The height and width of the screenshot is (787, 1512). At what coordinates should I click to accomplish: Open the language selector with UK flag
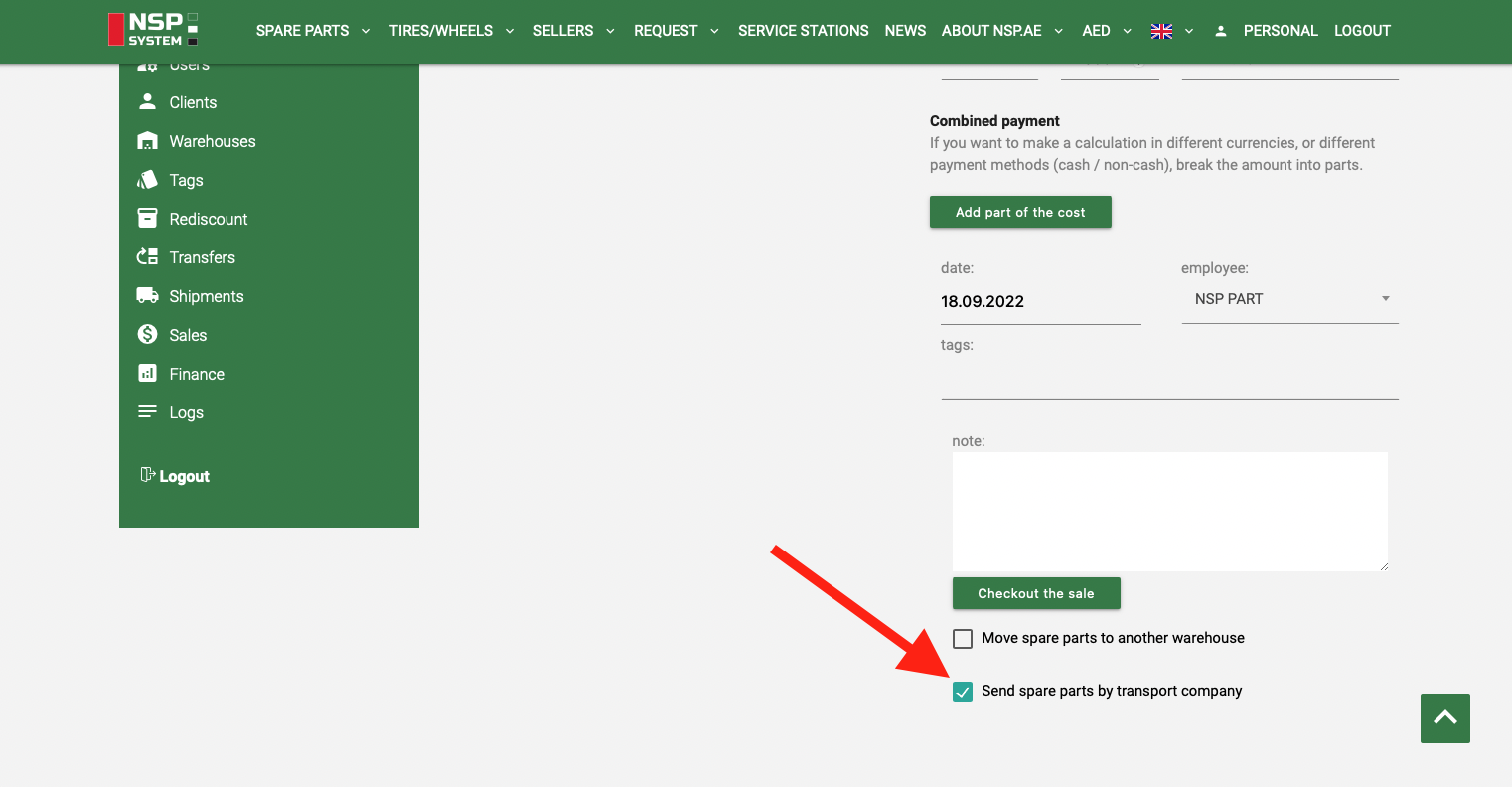(x=1171, y=31)
